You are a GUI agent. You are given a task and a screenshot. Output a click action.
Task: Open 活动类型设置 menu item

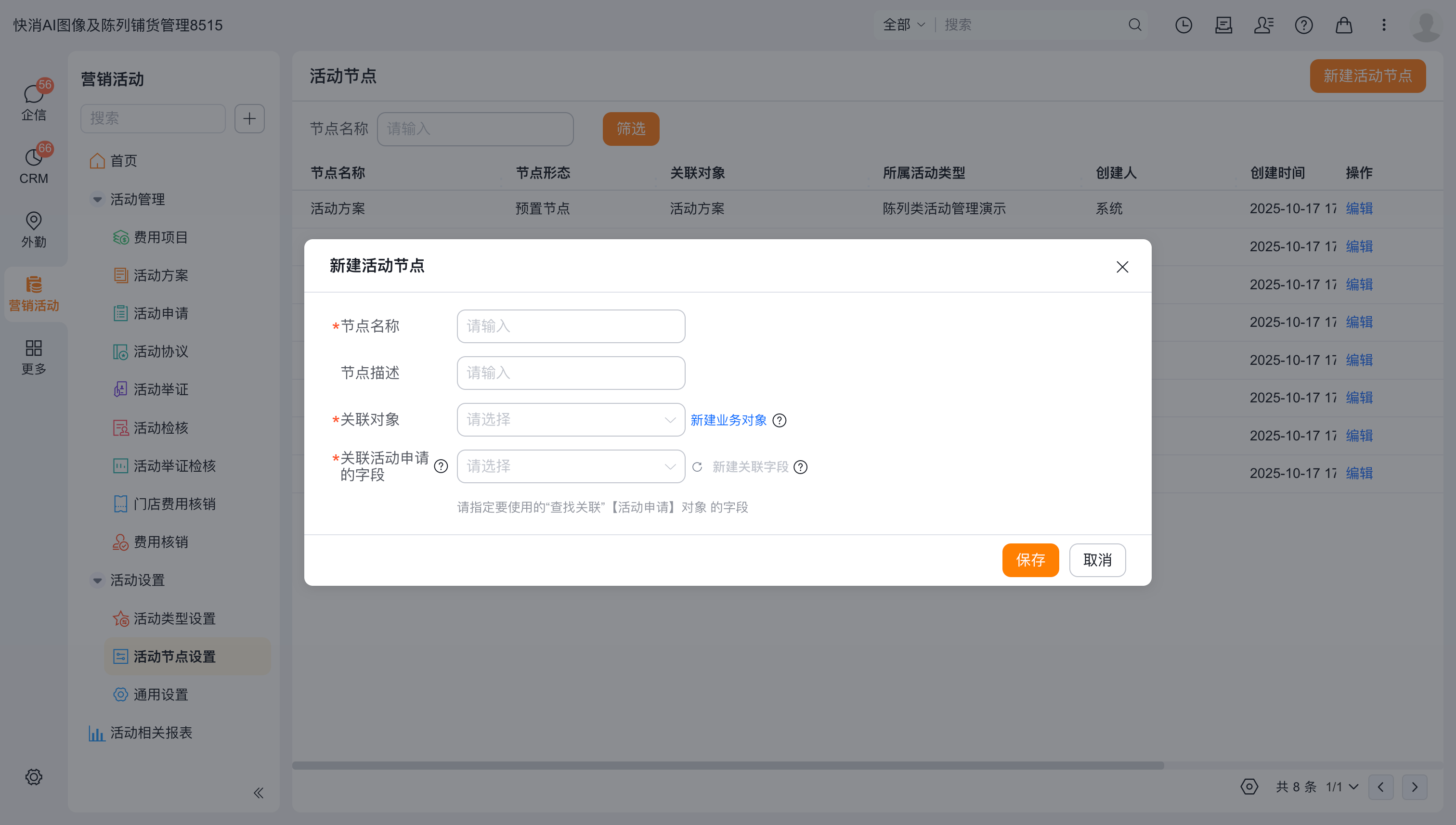[164, 618]
